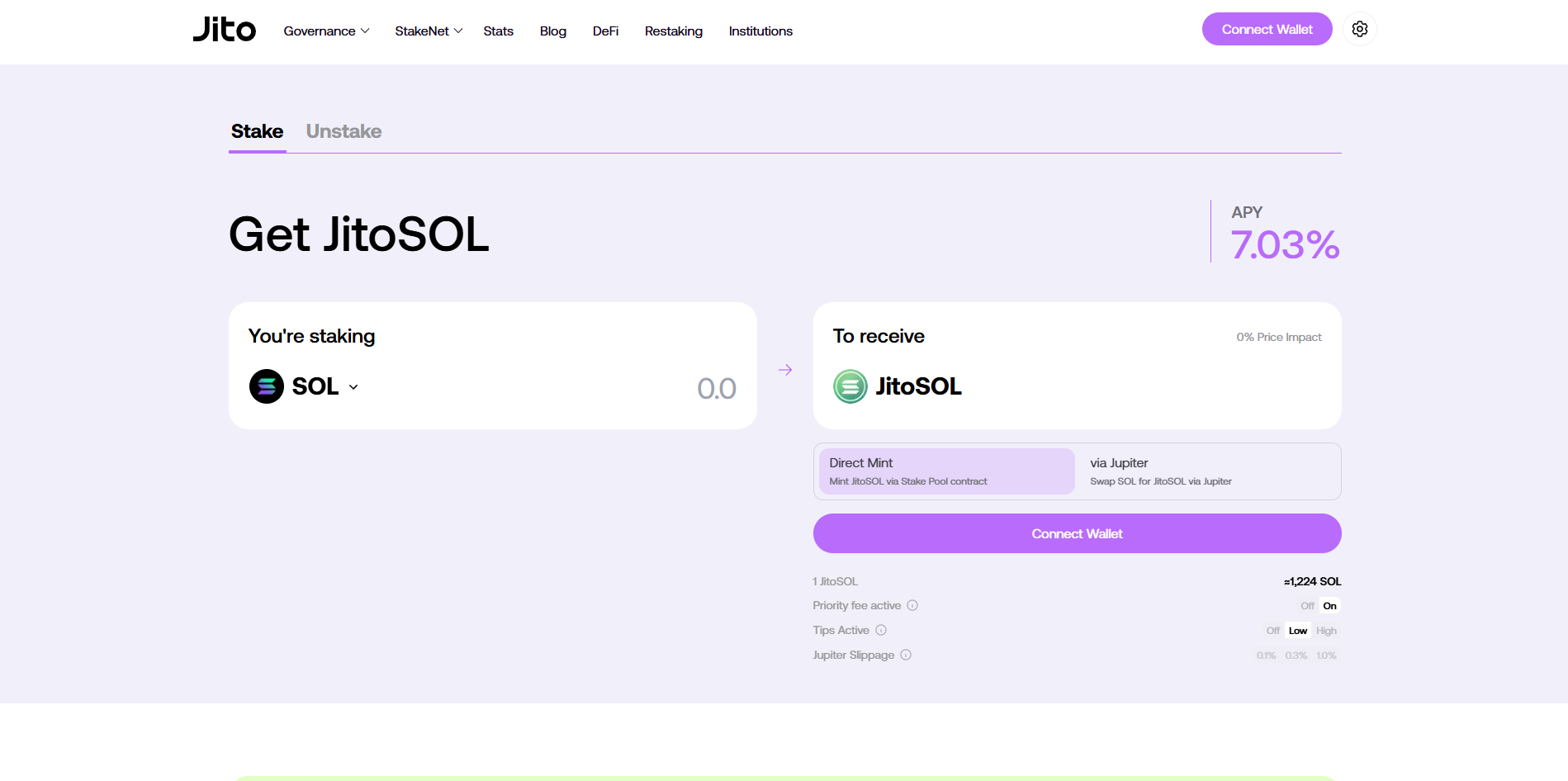Switch to the Unstake tab
The width and height of the screenshot is (1568, 781).
343,131
